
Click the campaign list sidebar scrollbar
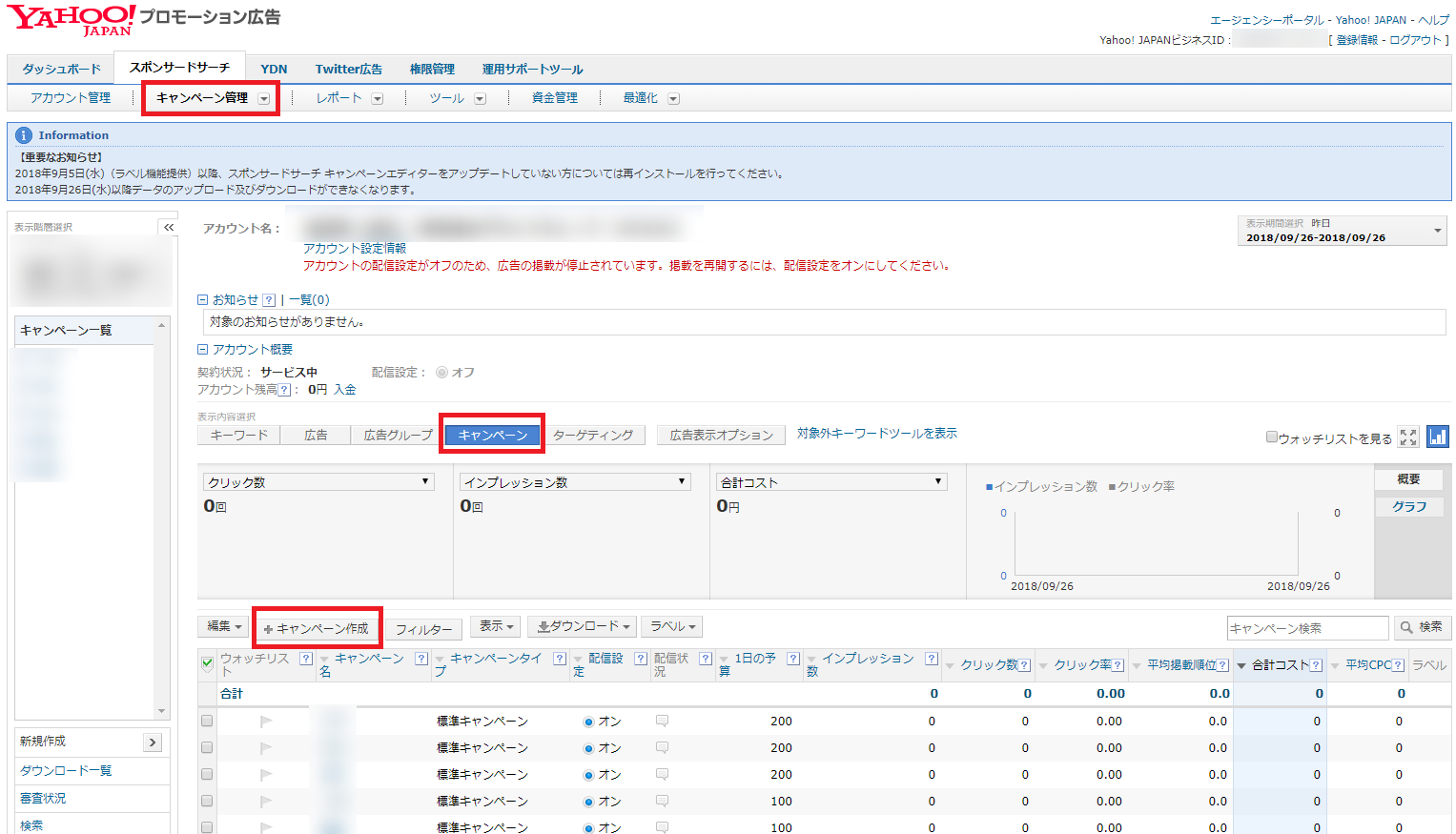coord(161,519)
